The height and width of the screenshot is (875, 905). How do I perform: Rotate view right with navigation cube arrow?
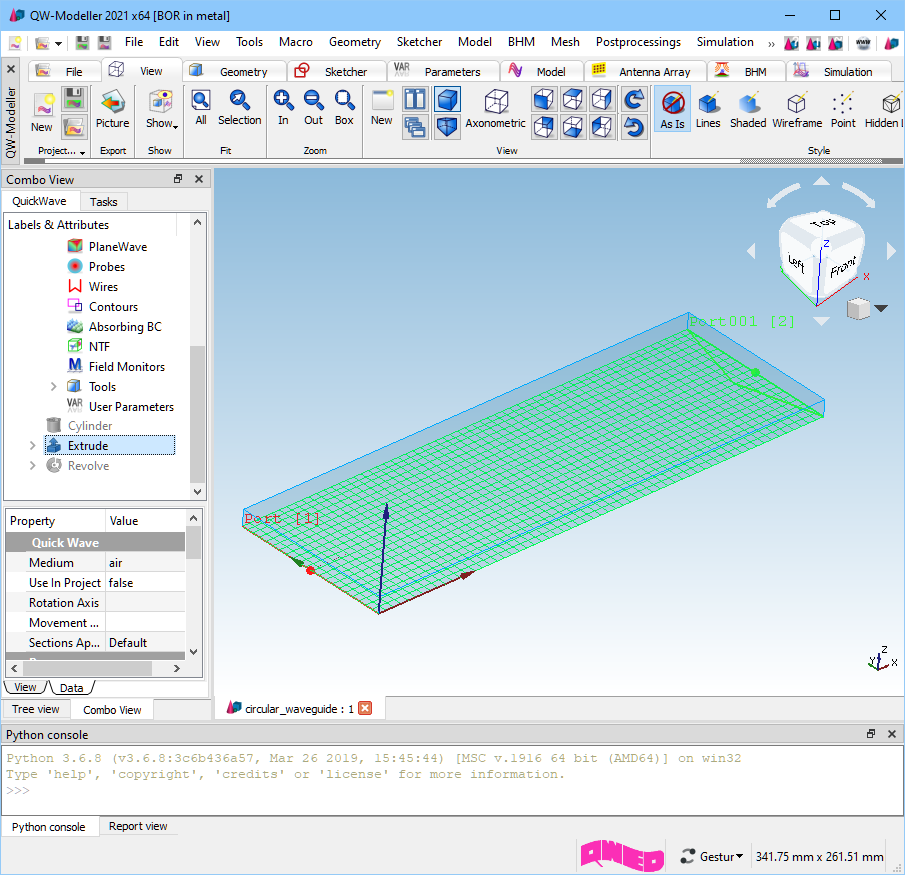(x=891, y=250)
